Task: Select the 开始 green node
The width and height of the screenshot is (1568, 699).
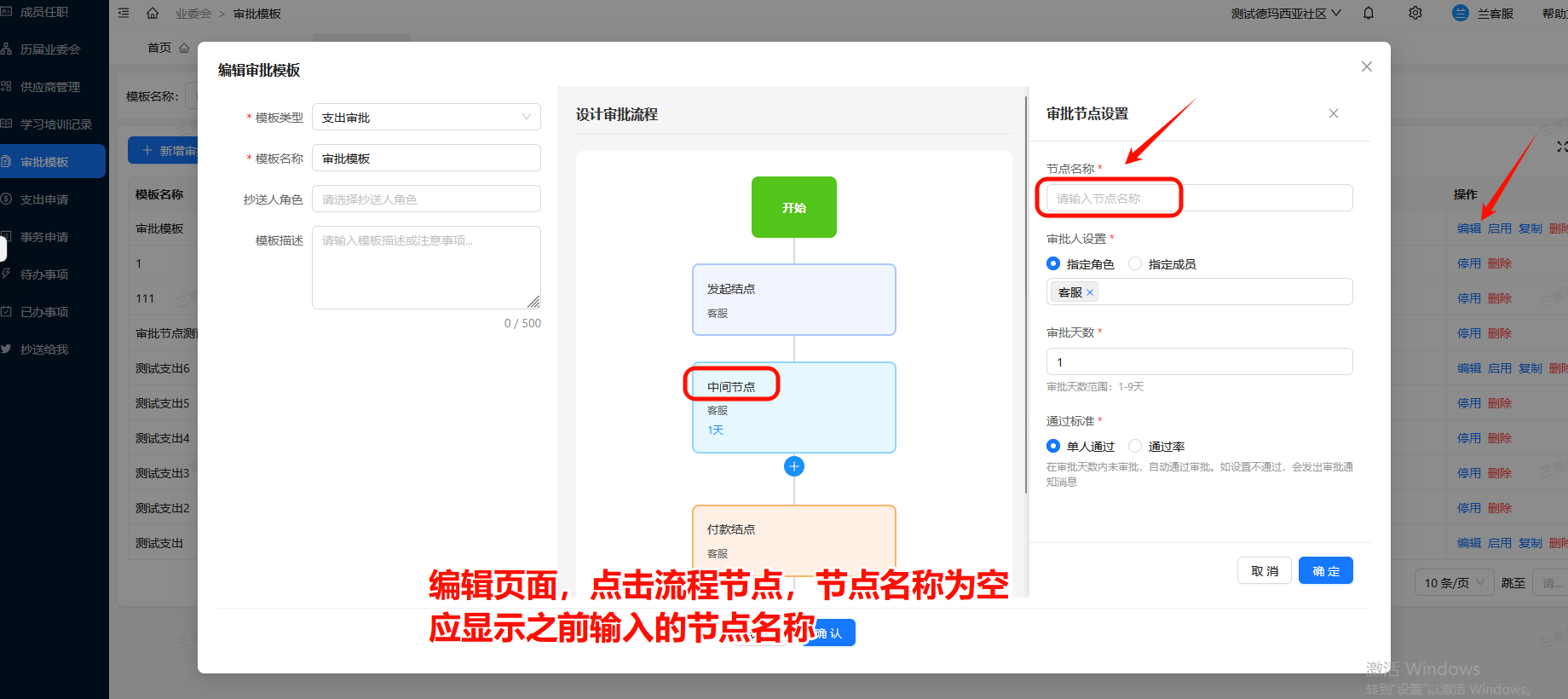Action: 794,207
